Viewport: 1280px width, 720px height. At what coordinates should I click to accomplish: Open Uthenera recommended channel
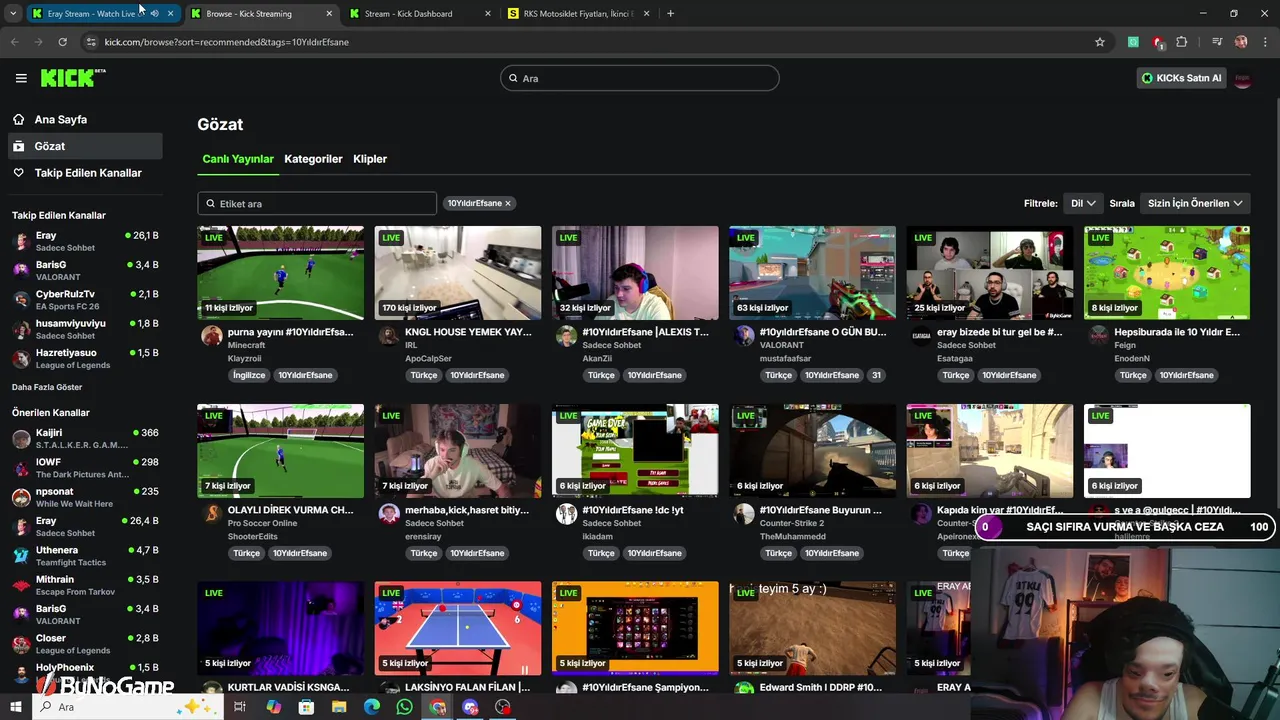pyautogui.click(x=85, y=555)
